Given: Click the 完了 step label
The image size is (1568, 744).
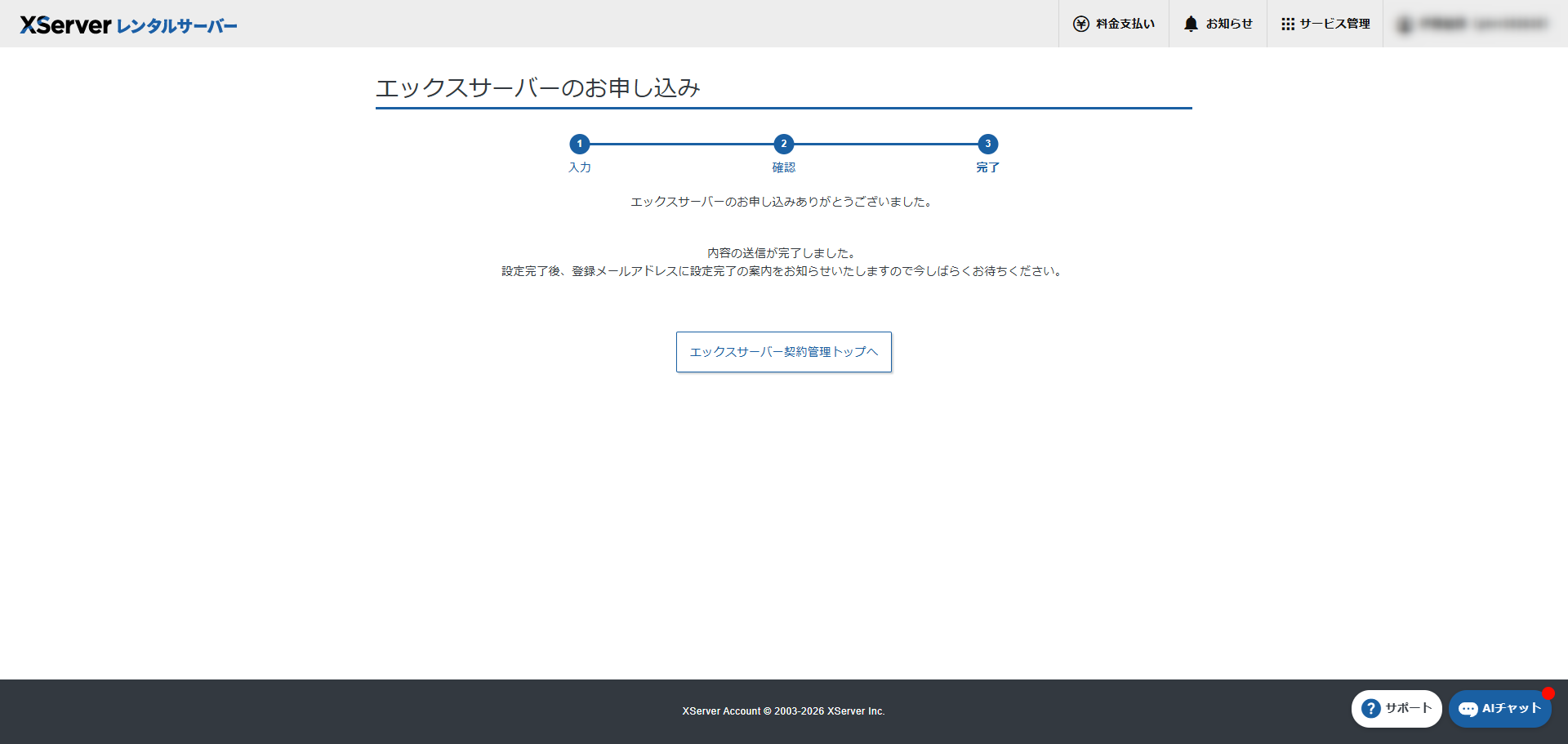Looking at the screenshot, I should click(987, 167).
